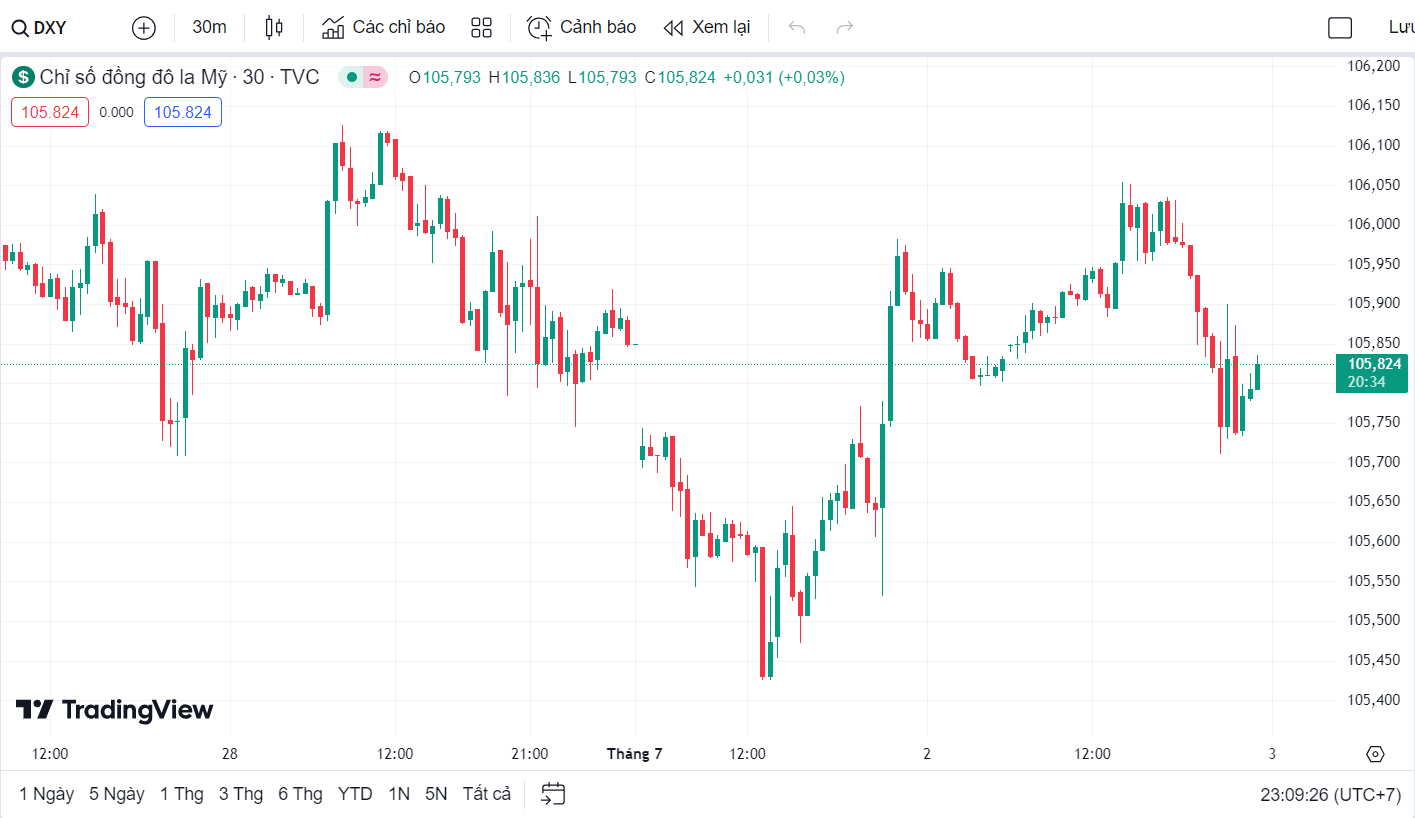Click the blue 105.824 buy price box

point(183,112)
